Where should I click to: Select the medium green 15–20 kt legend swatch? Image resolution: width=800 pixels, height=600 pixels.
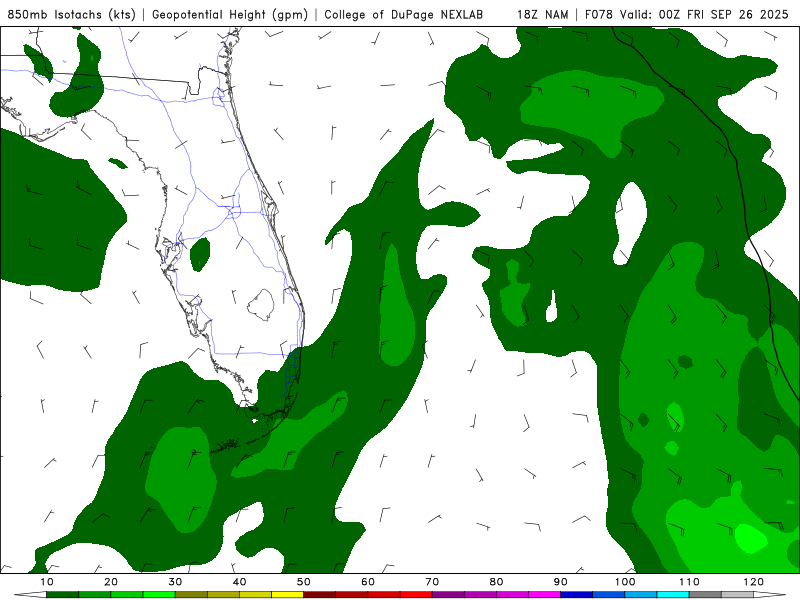pyautogui.click(x=94, y=595)
